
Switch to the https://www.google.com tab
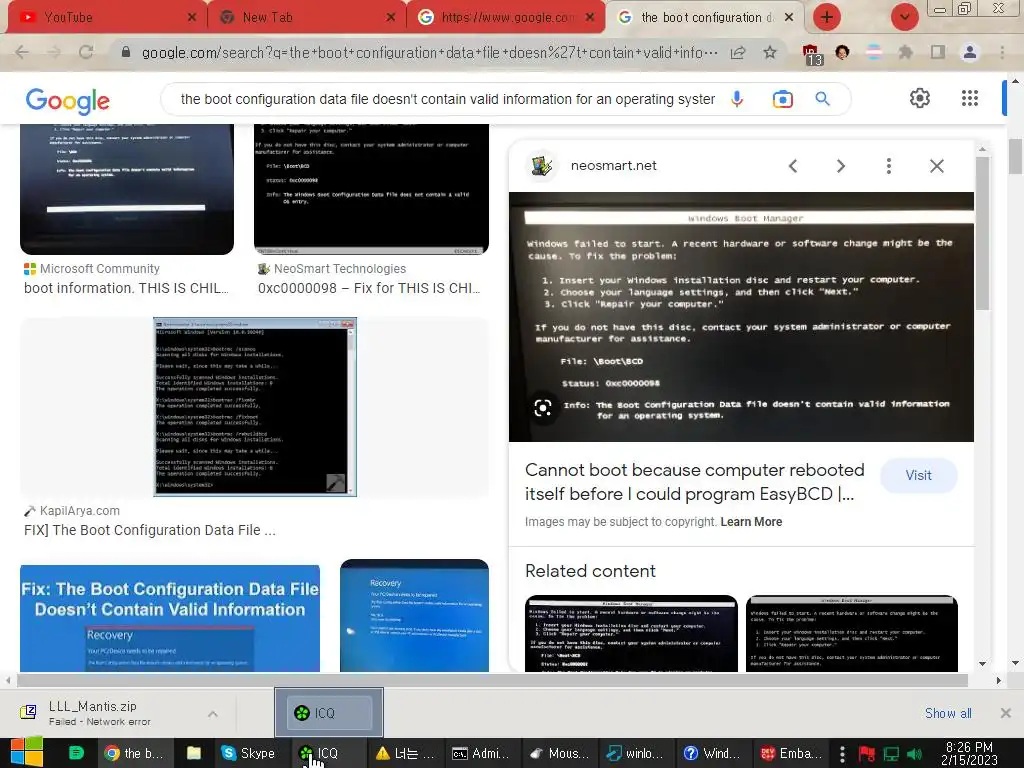(506, 18)
